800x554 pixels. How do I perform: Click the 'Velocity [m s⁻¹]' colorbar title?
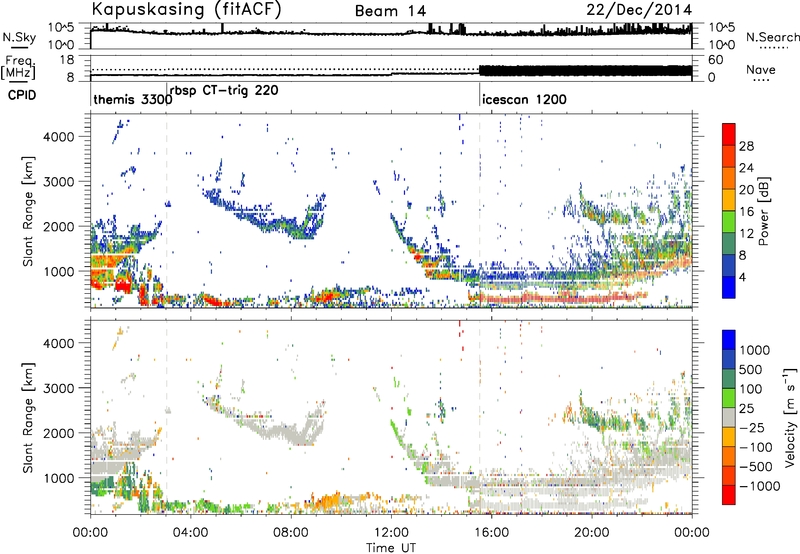(x=790, y=416)
